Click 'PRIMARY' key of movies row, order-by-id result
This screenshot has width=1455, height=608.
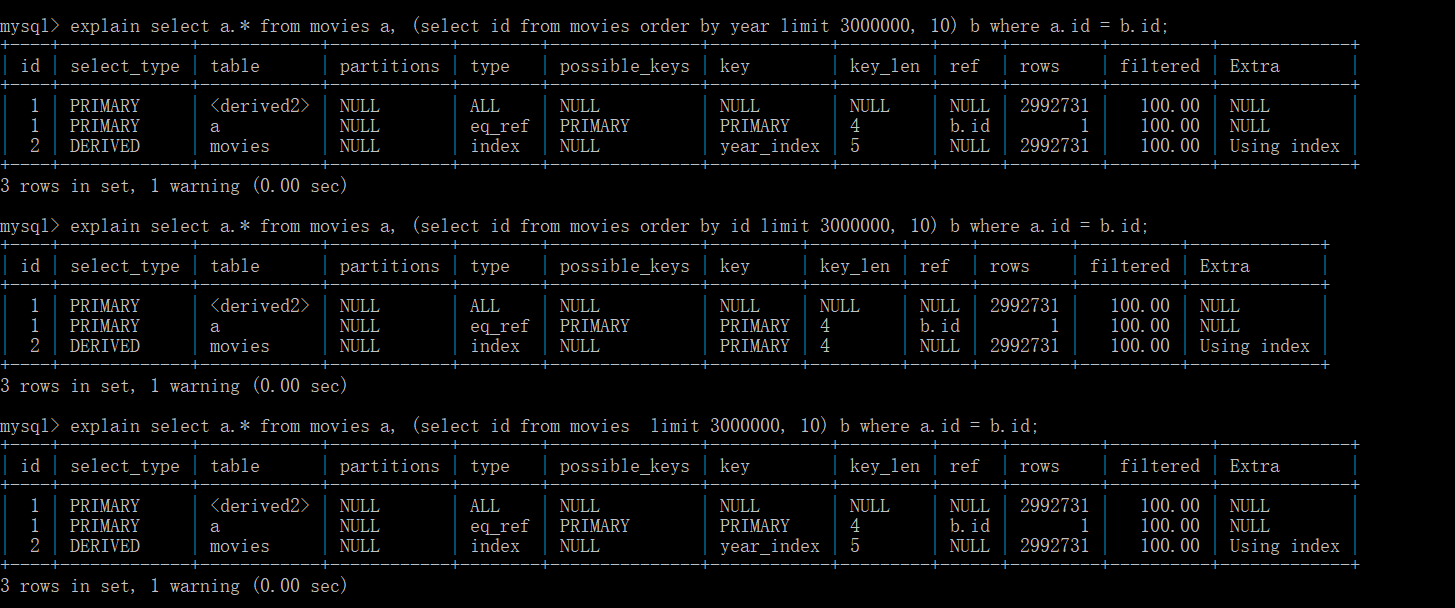(x=755, y=346)
